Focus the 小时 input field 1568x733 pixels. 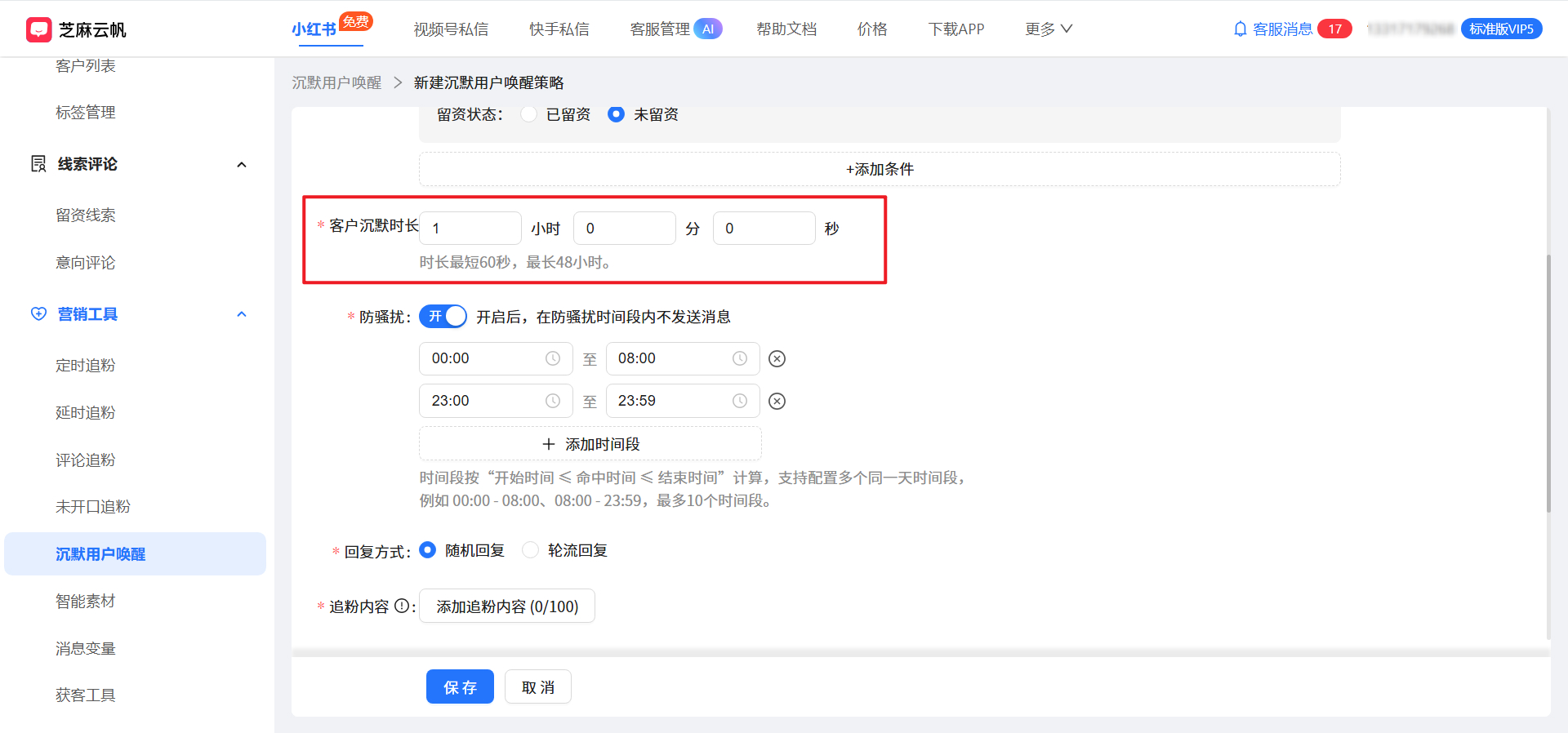[470, 228]
